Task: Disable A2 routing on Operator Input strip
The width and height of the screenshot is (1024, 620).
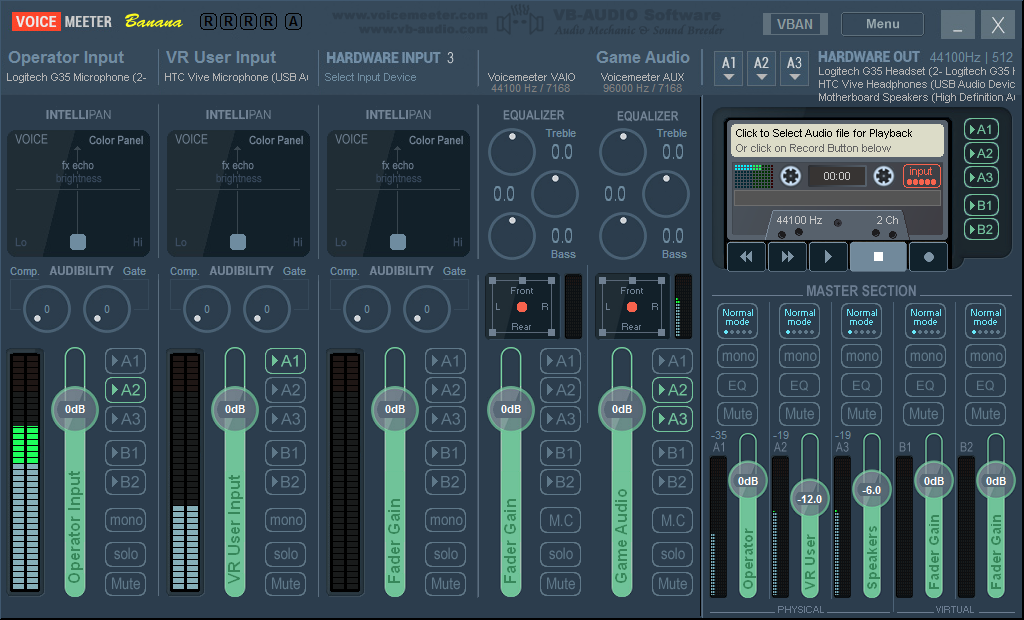Action: (125, 390)
